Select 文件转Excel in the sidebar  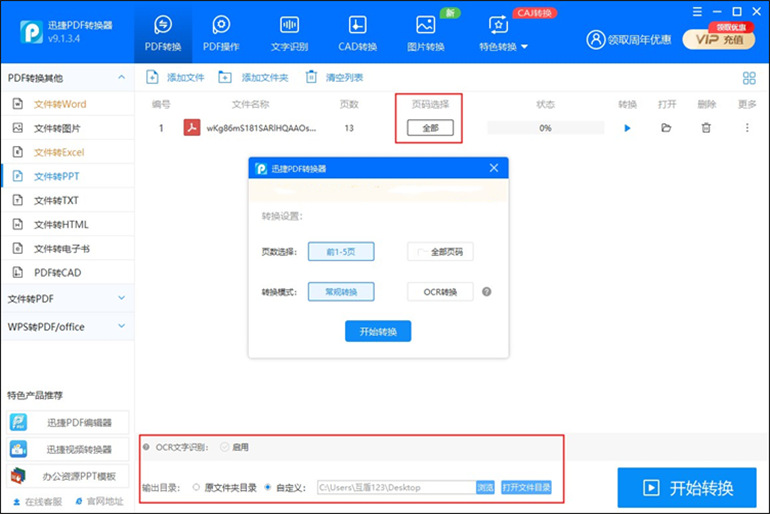[68, 152]
